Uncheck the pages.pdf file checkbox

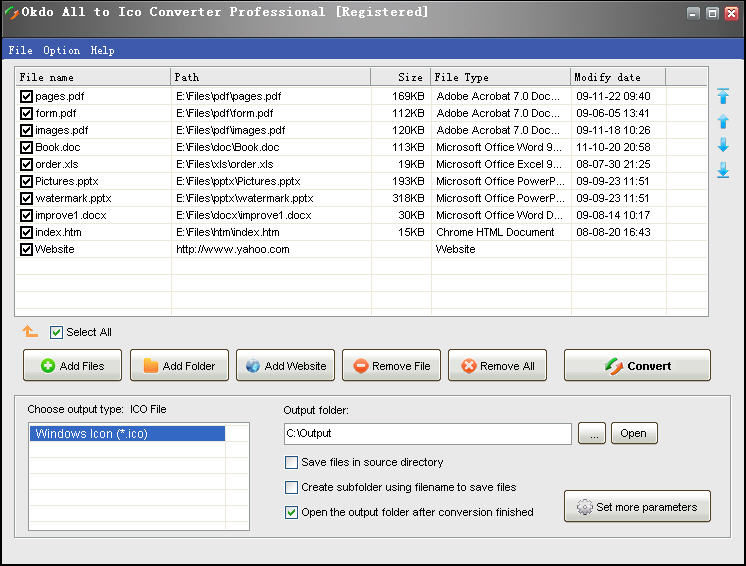26,97
